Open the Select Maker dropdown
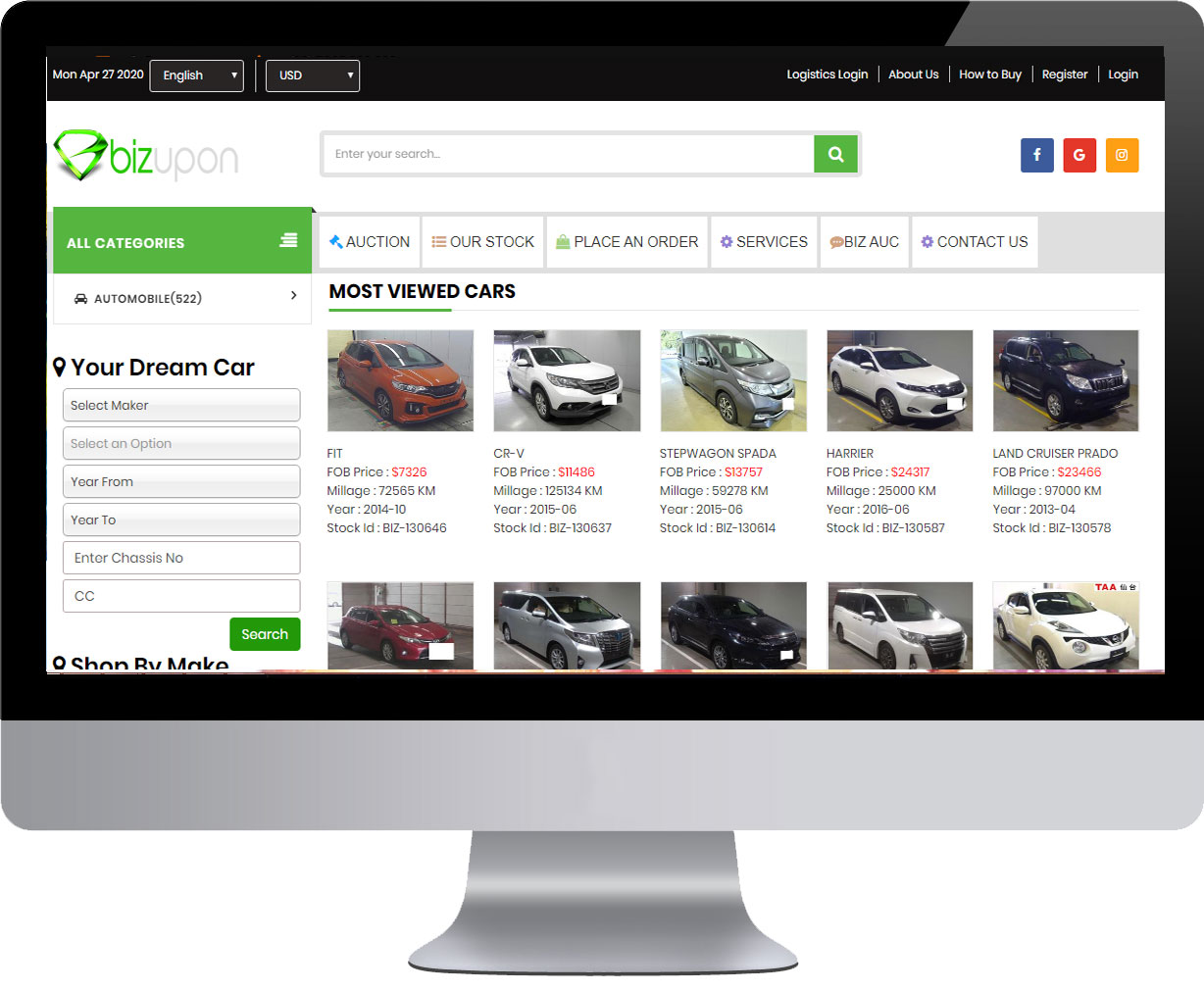The image size is (1204, 990). 181,405
